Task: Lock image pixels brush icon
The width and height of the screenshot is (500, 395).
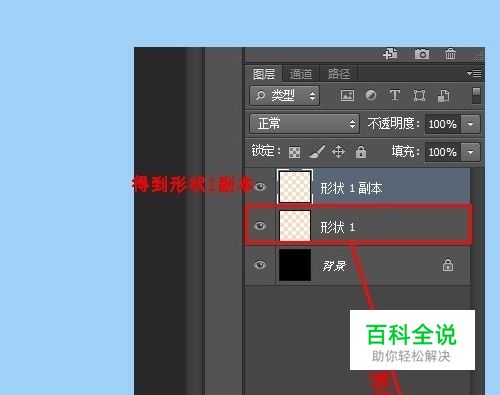Action: (316, 152)
